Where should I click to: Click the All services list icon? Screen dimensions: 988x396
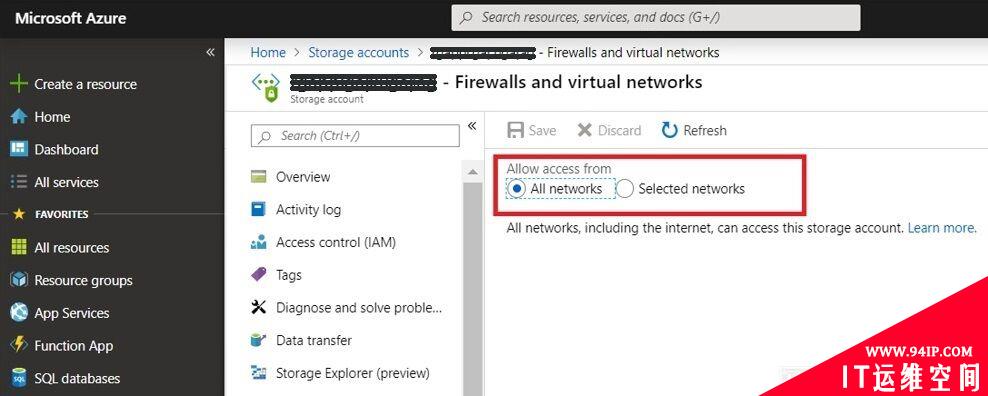19,182
